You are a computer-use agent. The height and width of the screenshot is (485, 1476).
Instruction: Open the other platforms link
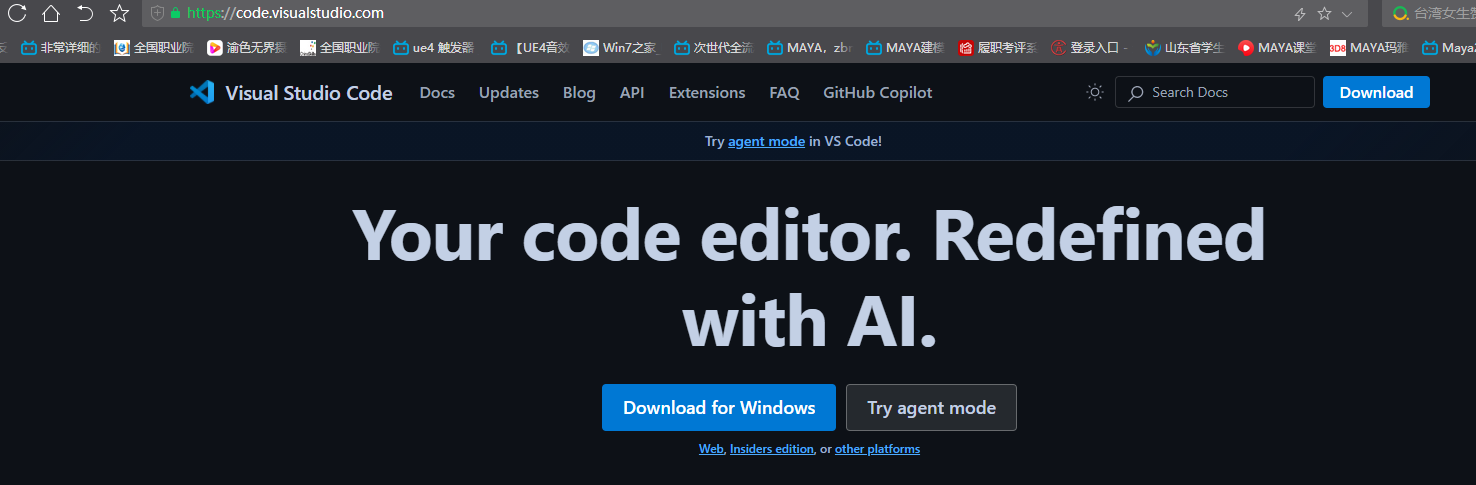[x=877, y=449]
